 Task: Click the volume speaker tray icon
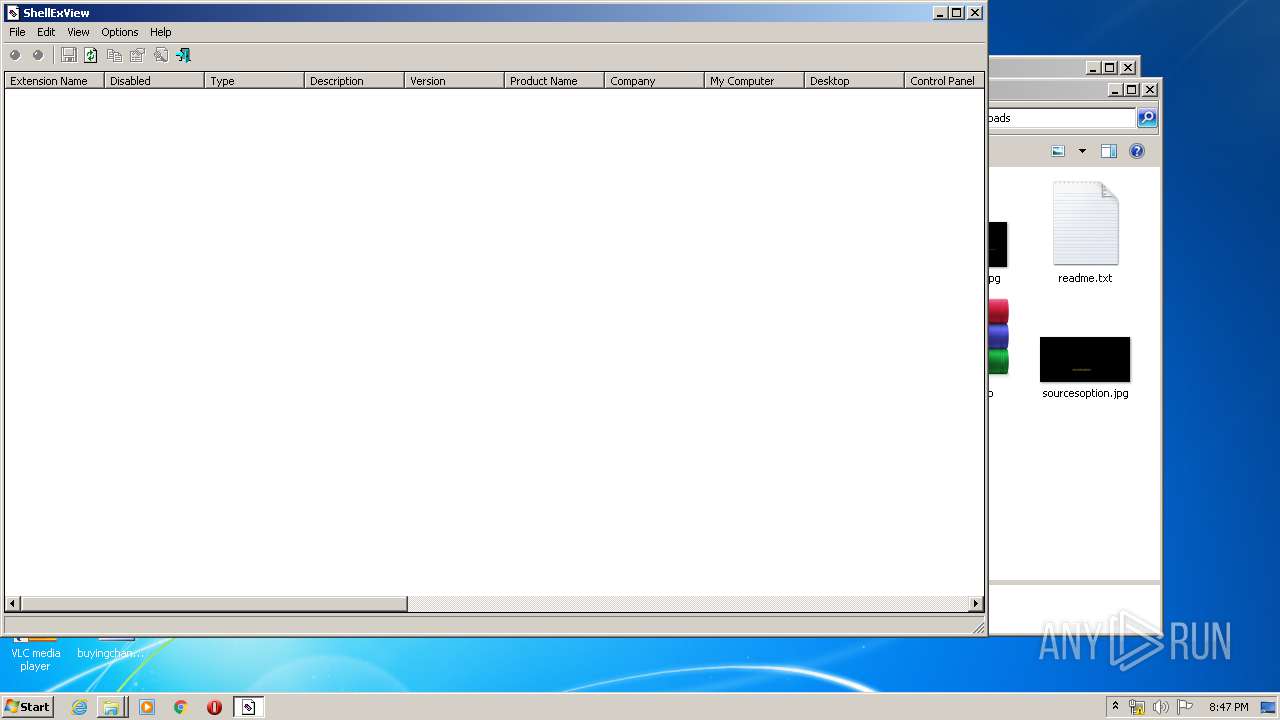point(1161,707)
